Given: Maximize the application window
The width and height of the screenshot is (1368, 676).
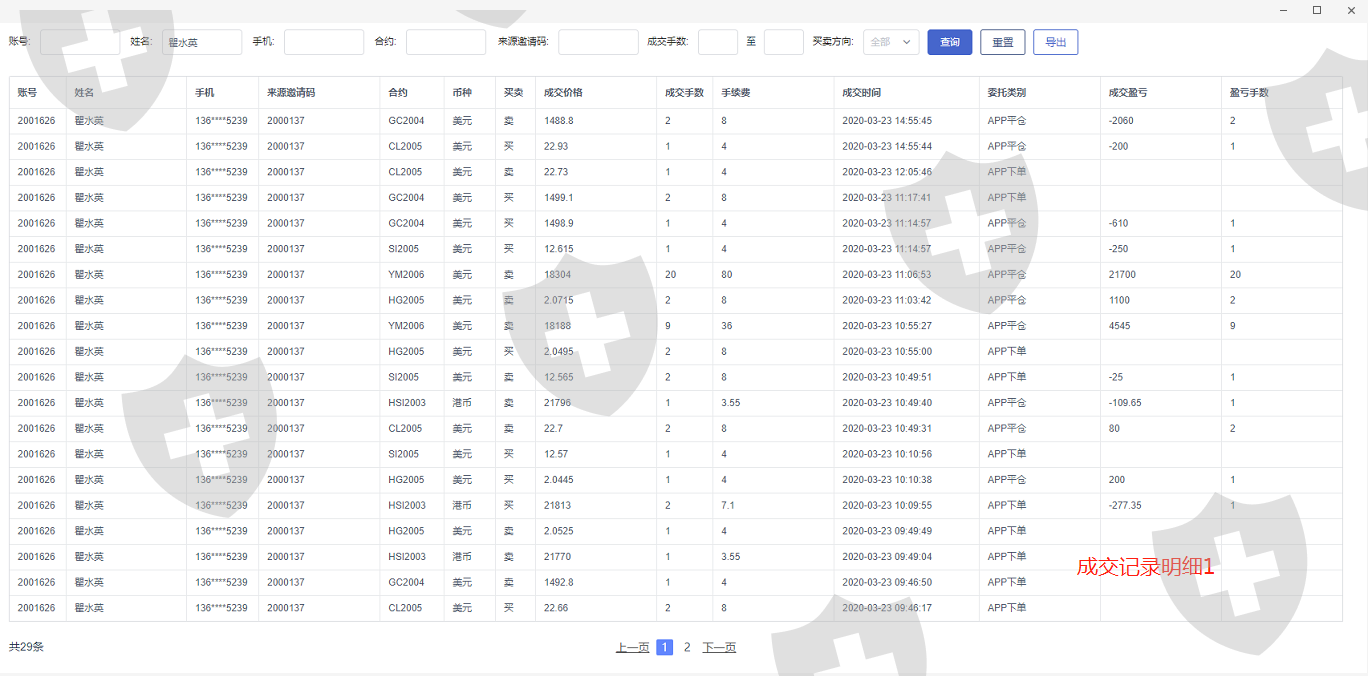Looking at the screenshot, I should point(1317,10).
